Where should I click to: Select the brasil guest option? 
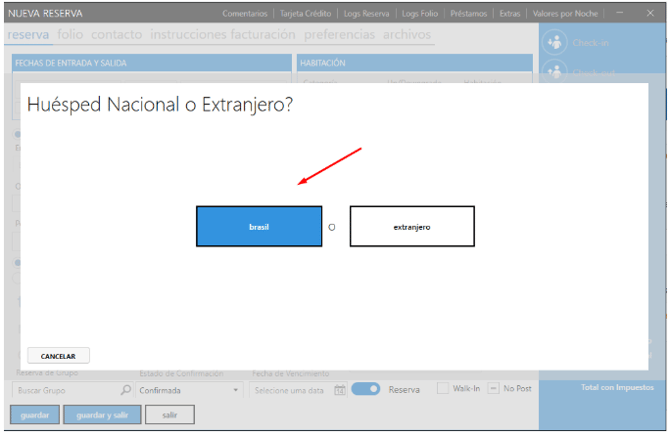pos(259,227)
